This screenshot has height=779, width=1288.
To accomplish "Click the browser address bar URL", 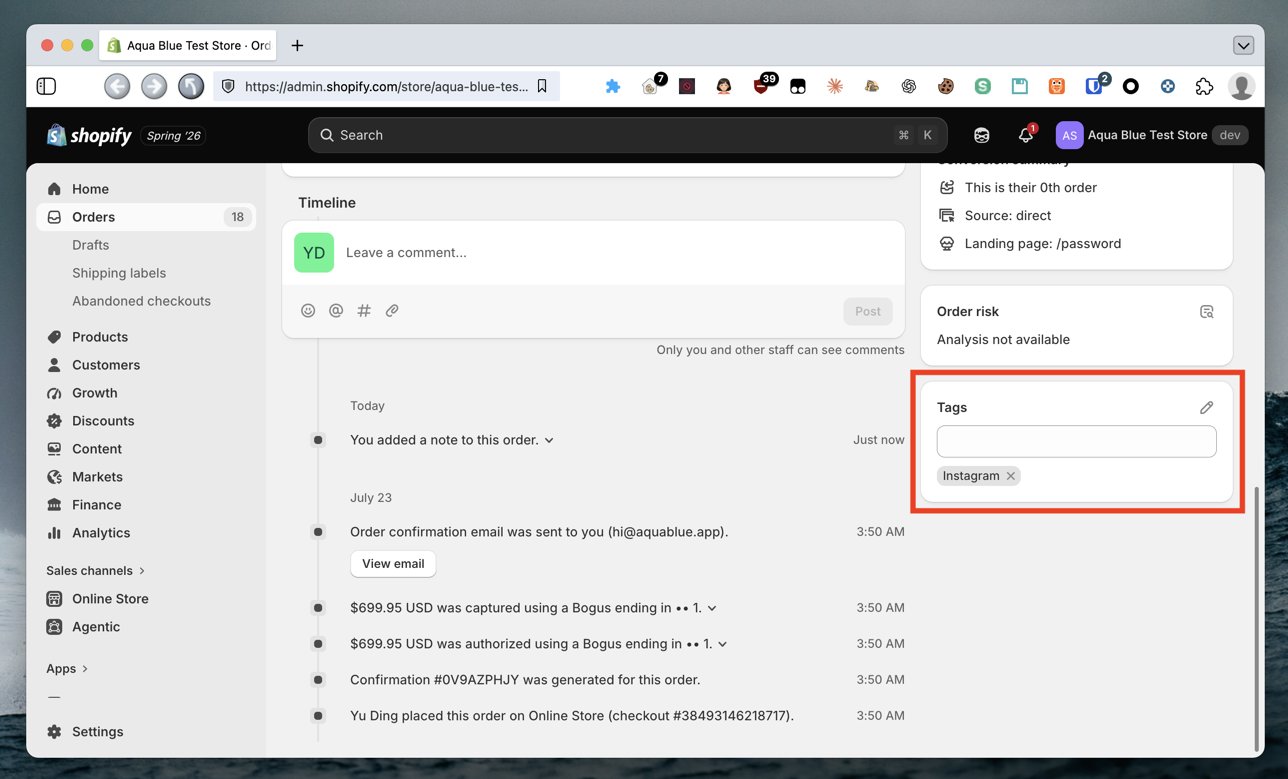I will click(x=386, y=86).
